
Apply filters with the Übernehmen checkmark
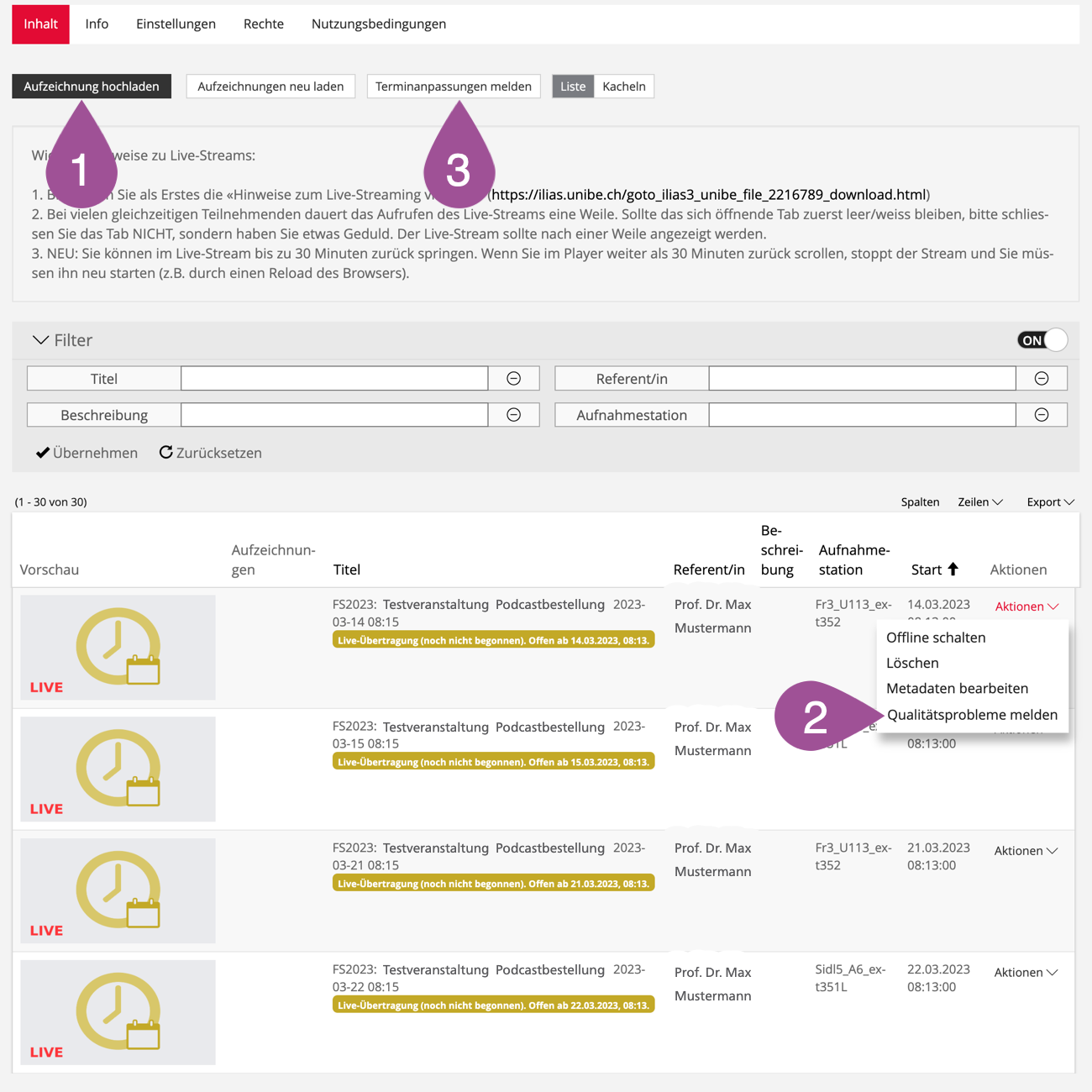point(43,453)
